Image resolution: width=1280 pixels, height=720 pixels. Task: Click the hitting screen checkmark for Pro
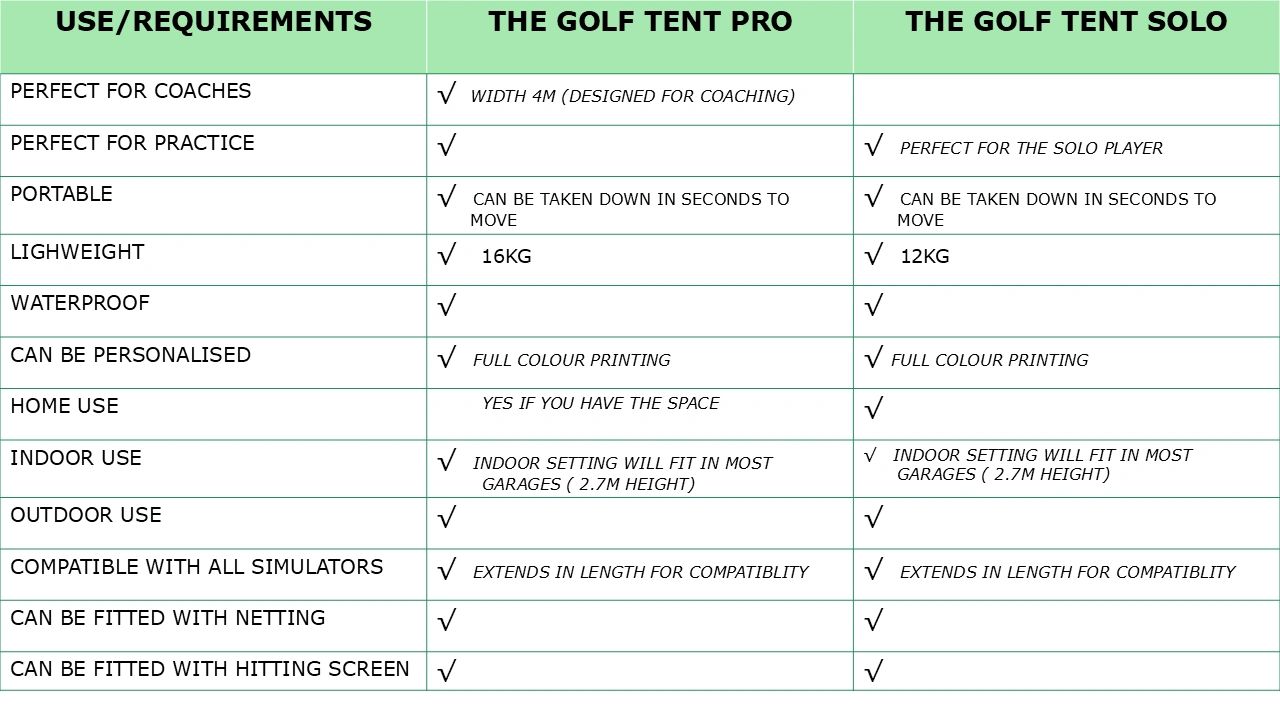click(447, 670)
